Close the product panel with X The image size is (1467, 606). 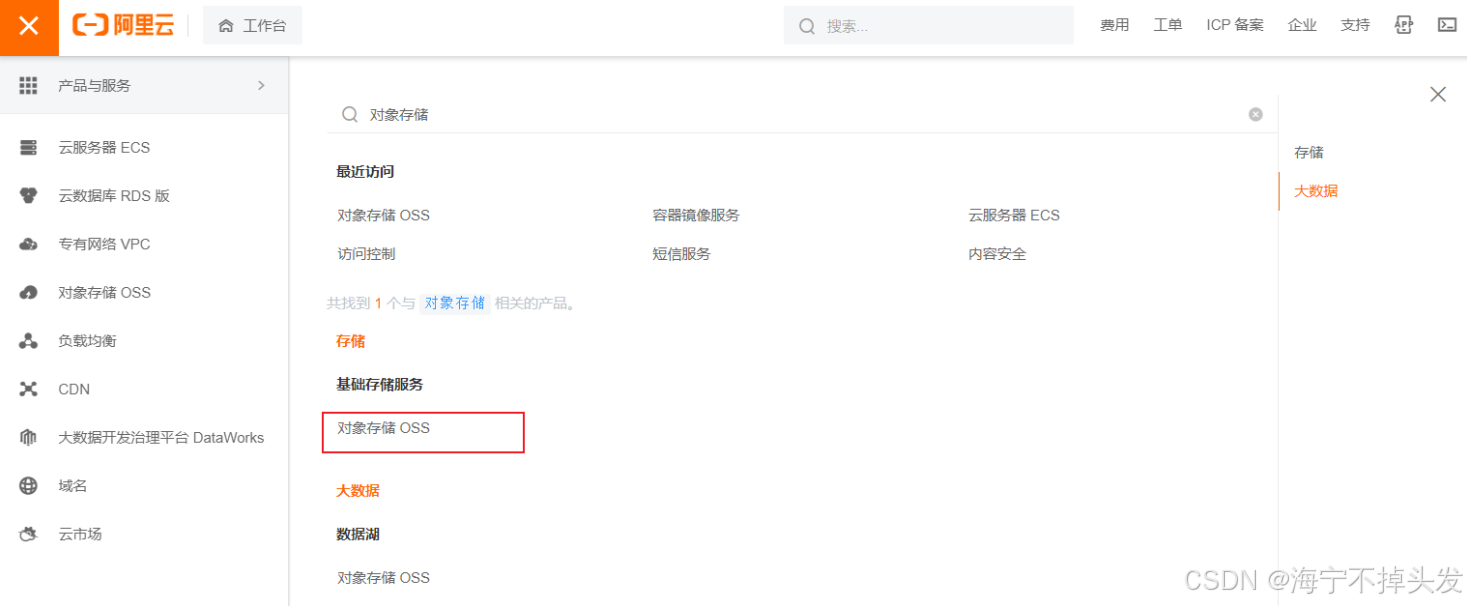click(1438, 95)
